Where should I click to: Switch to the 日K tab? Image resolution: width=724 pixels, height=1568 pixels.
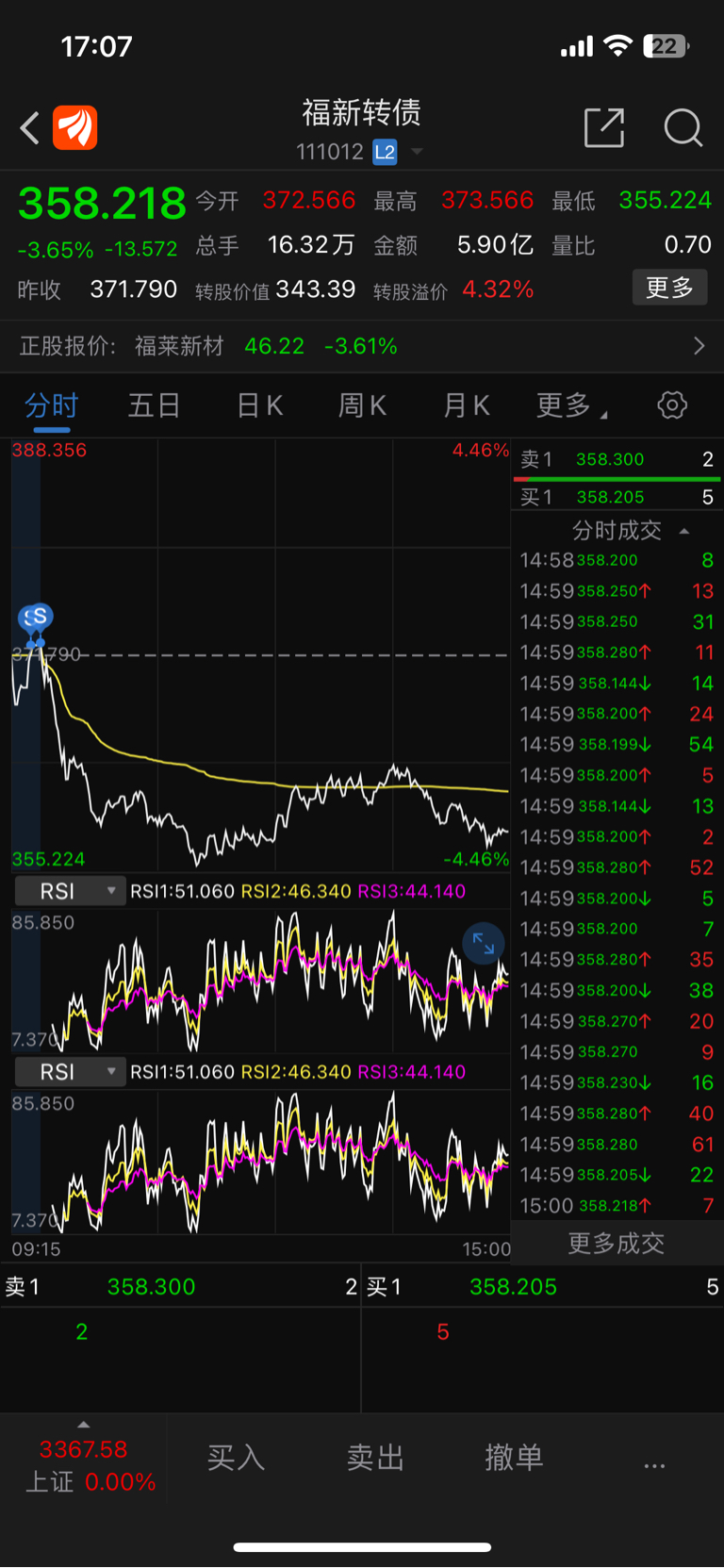pyautogui.click(x=259, y=405)
